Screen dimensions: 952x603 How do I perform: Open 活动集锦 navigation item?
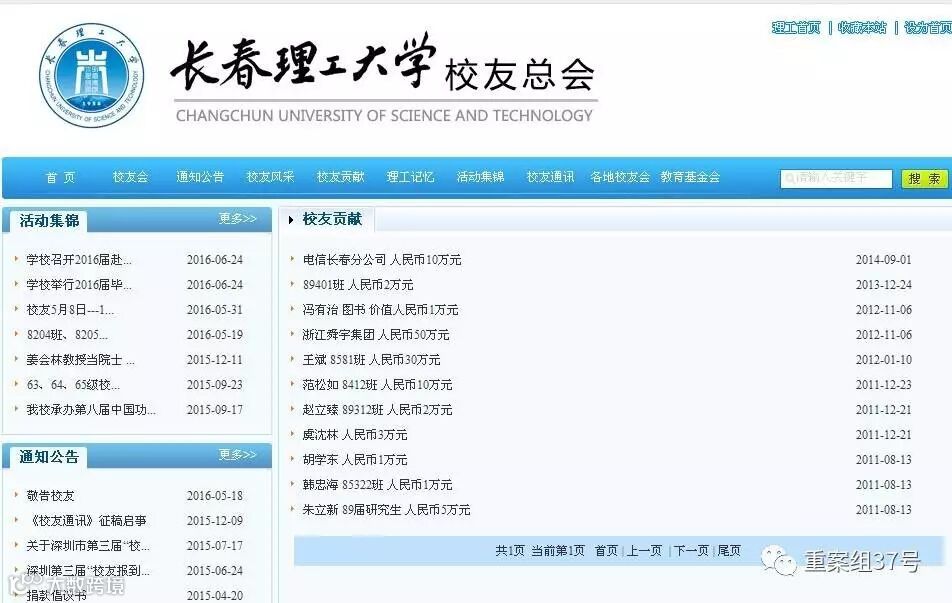(480, 177)
